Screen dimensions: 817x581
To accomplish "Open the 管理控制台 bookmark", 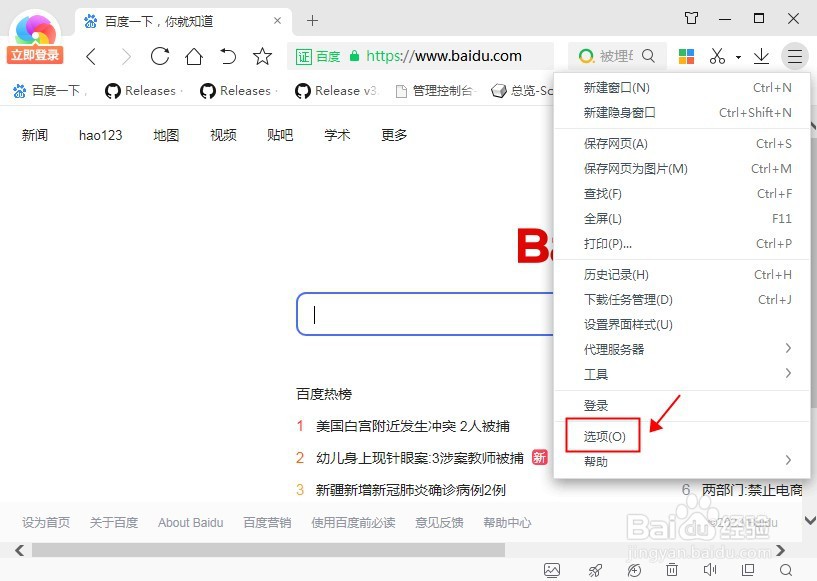I will click(x=437, y=91).
